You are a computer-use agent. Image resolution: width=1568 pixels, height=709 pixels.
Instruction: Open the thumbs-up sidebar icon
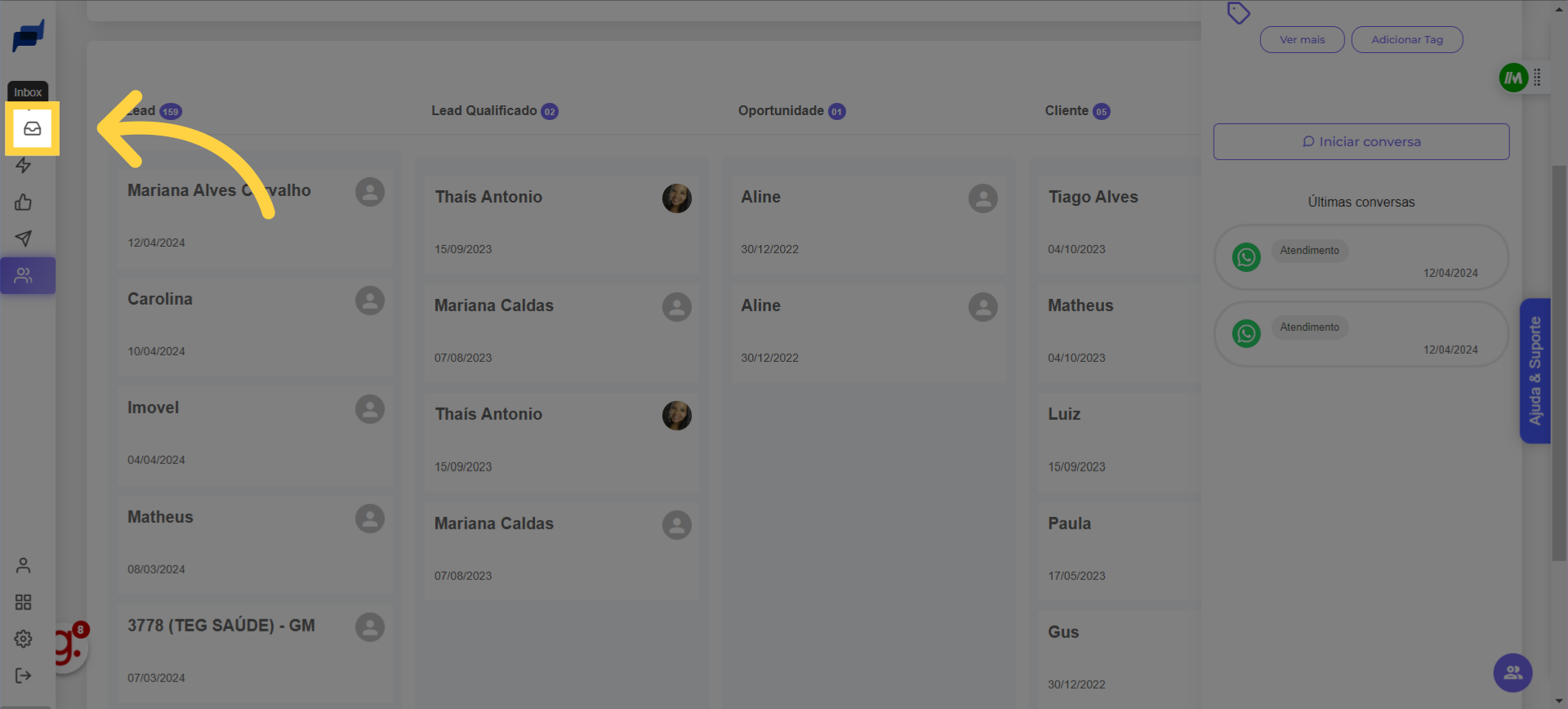[x=24, y=203]
